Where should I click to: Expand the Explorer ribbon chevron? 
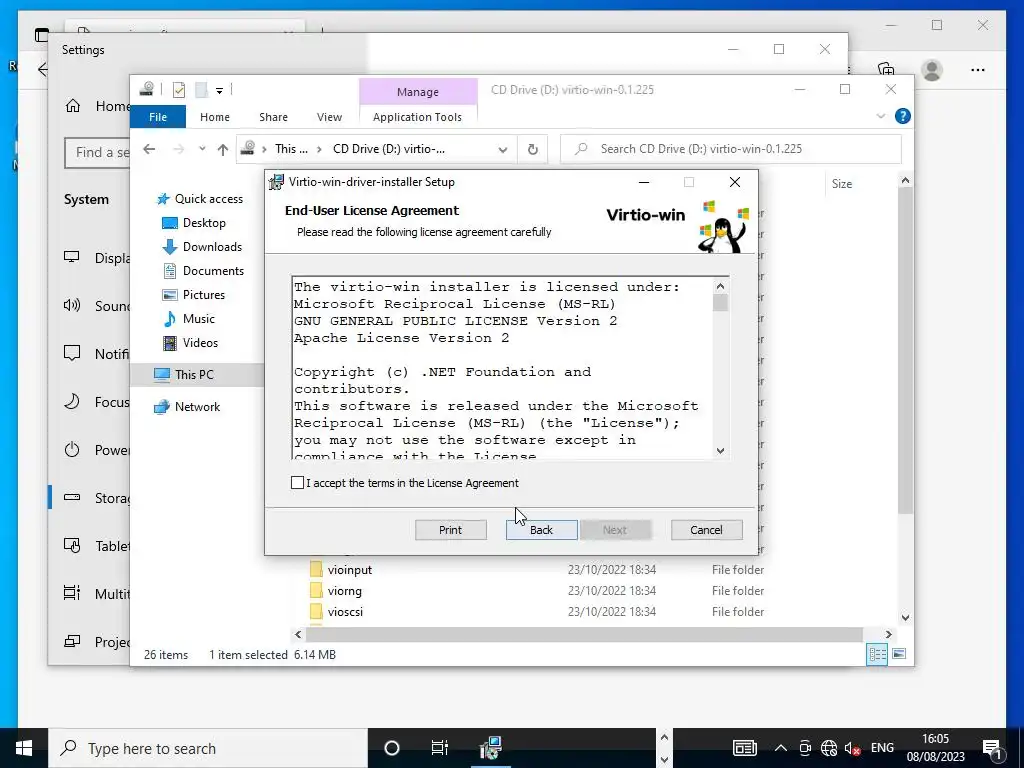880,116
